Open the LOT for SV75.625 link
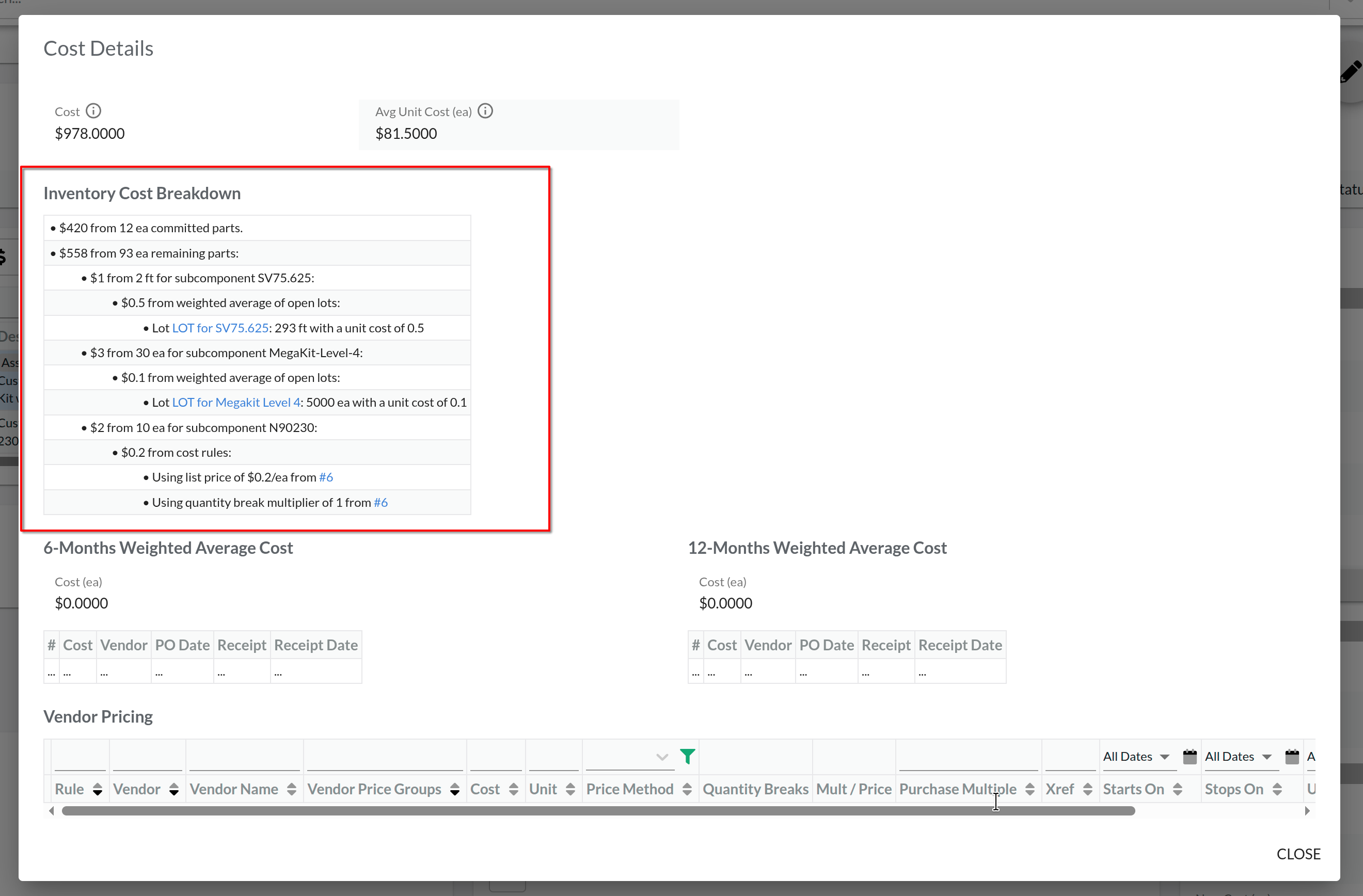The height and width of the screenshot is (896, 1363). [220, 328]
